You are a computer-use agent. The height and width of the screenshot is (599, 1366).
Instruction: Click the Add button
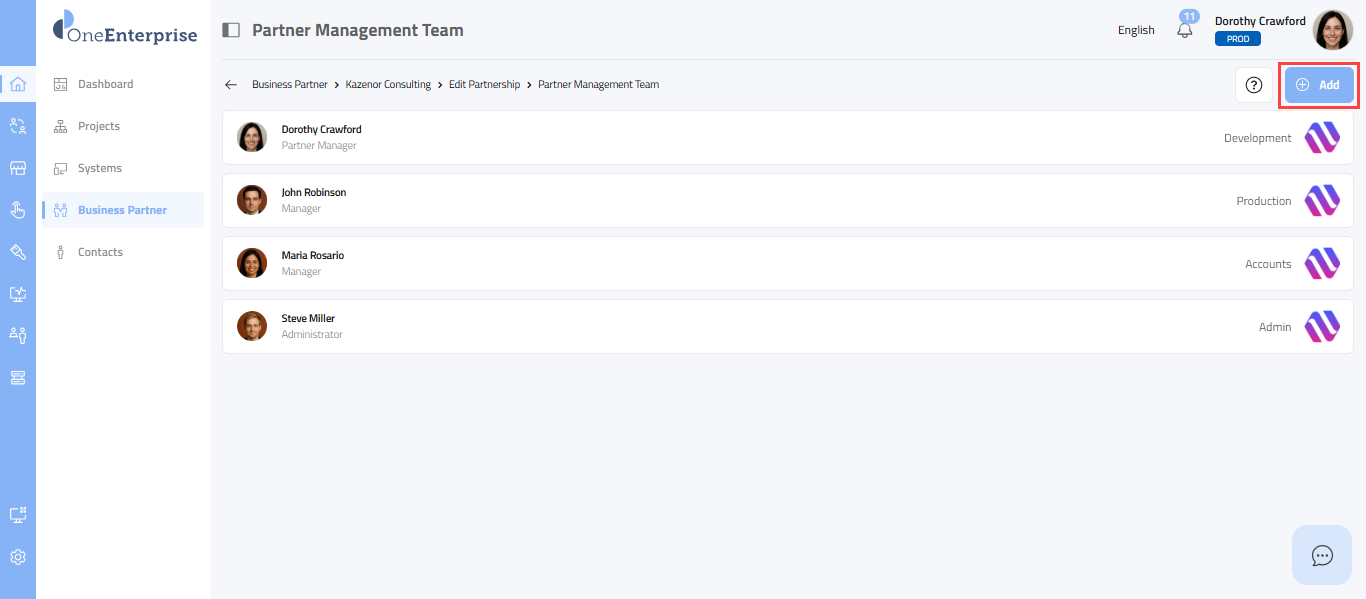[1319, 85]
